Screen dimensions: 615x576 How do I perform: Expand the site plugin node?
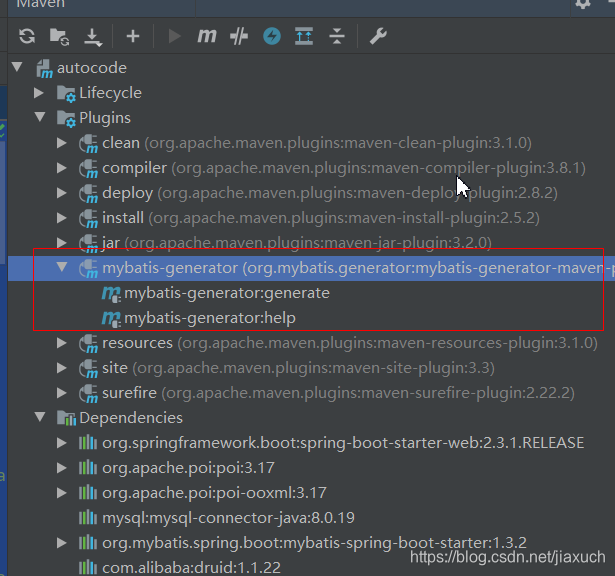pyautogui.click(x=62, y=368)
